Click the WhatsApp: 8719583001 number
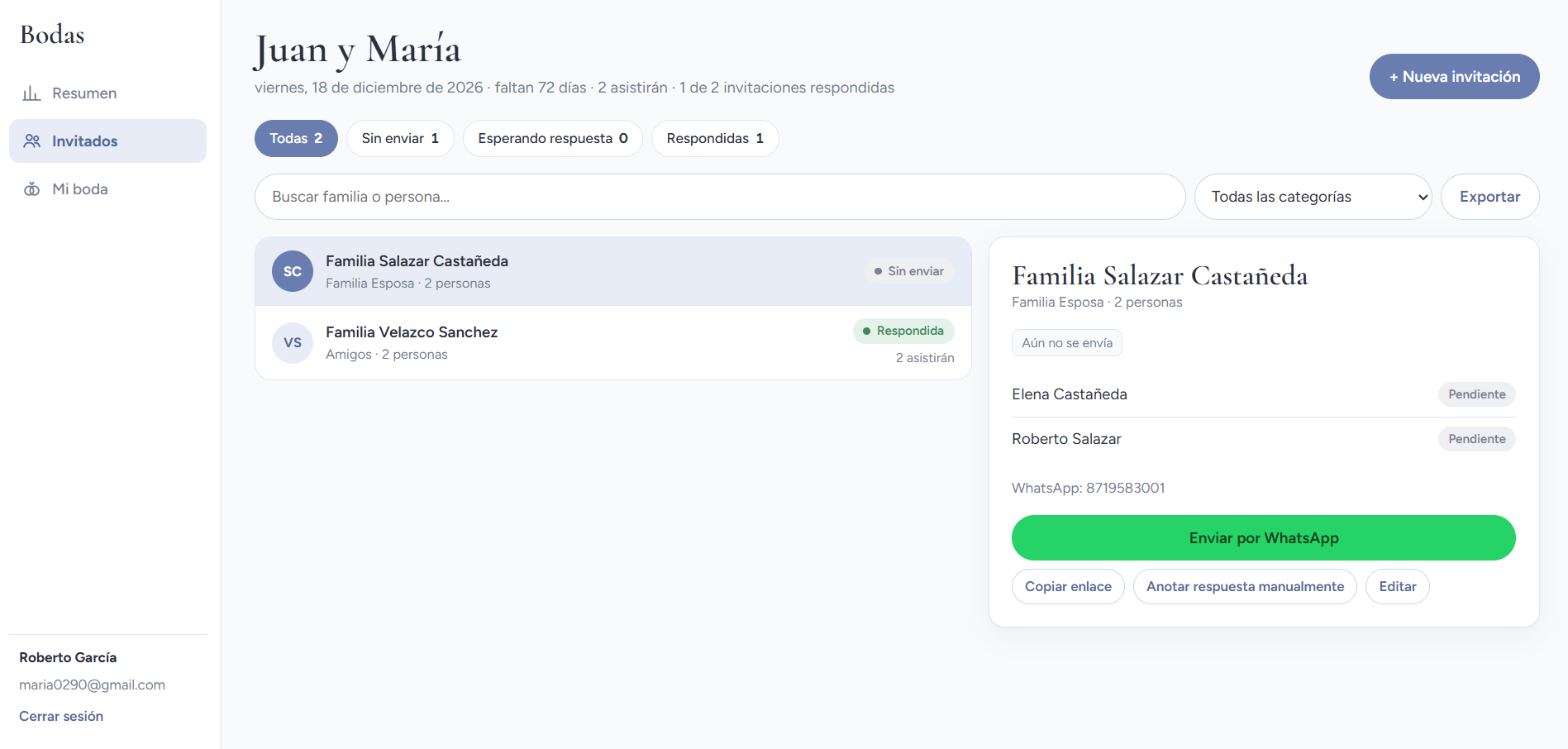 tap(1088, 489)
